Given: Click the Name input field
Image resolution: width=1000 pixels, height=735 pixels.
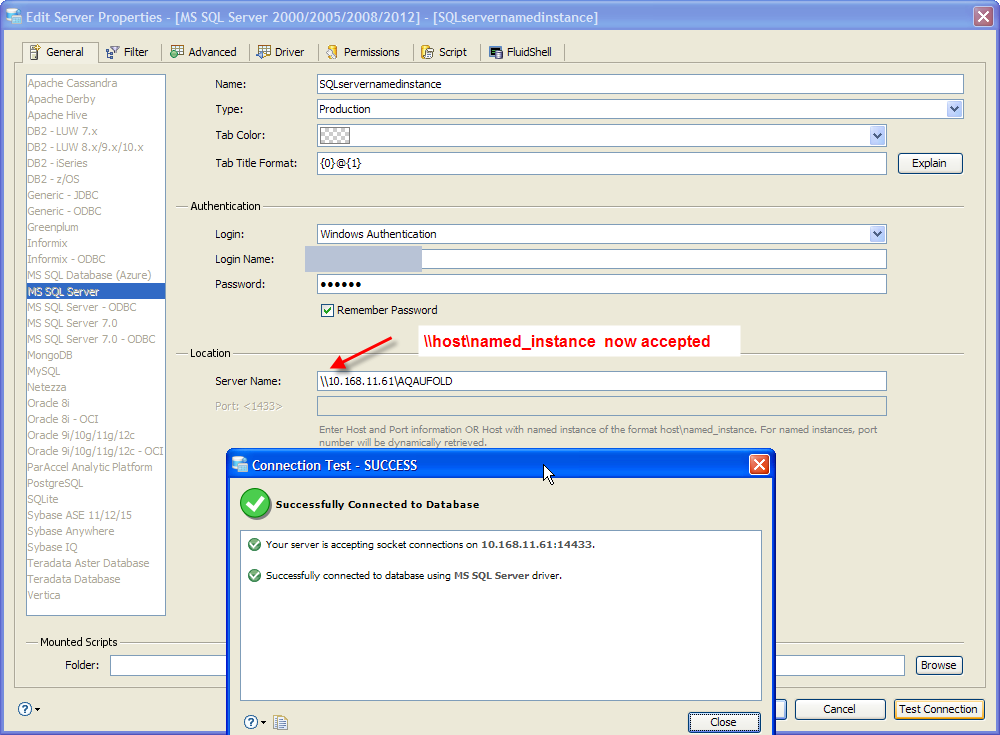Looking at the screenshot, I should tap(640, 84).
